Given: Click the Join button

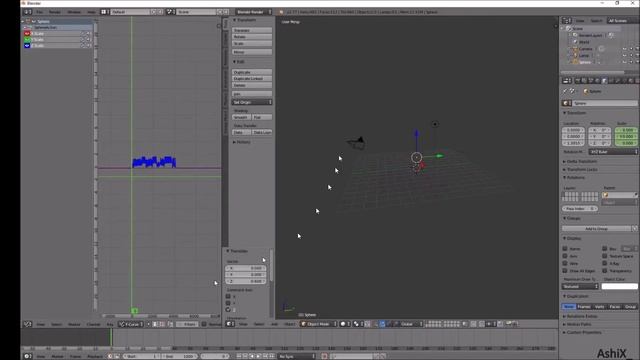Looking at the screenshot, I should coord(252,94).
